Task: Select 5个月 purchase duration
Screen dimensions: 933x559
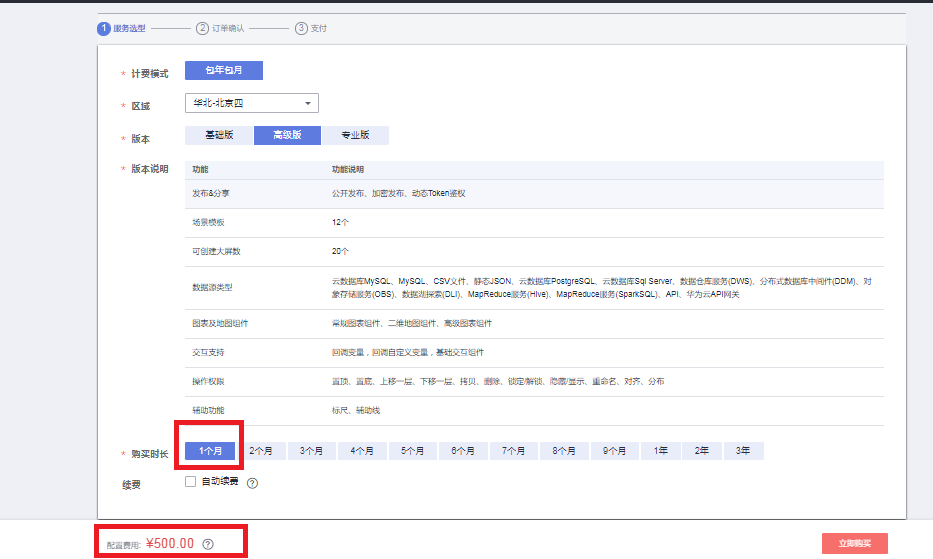Action: click(x=412, y=451)
